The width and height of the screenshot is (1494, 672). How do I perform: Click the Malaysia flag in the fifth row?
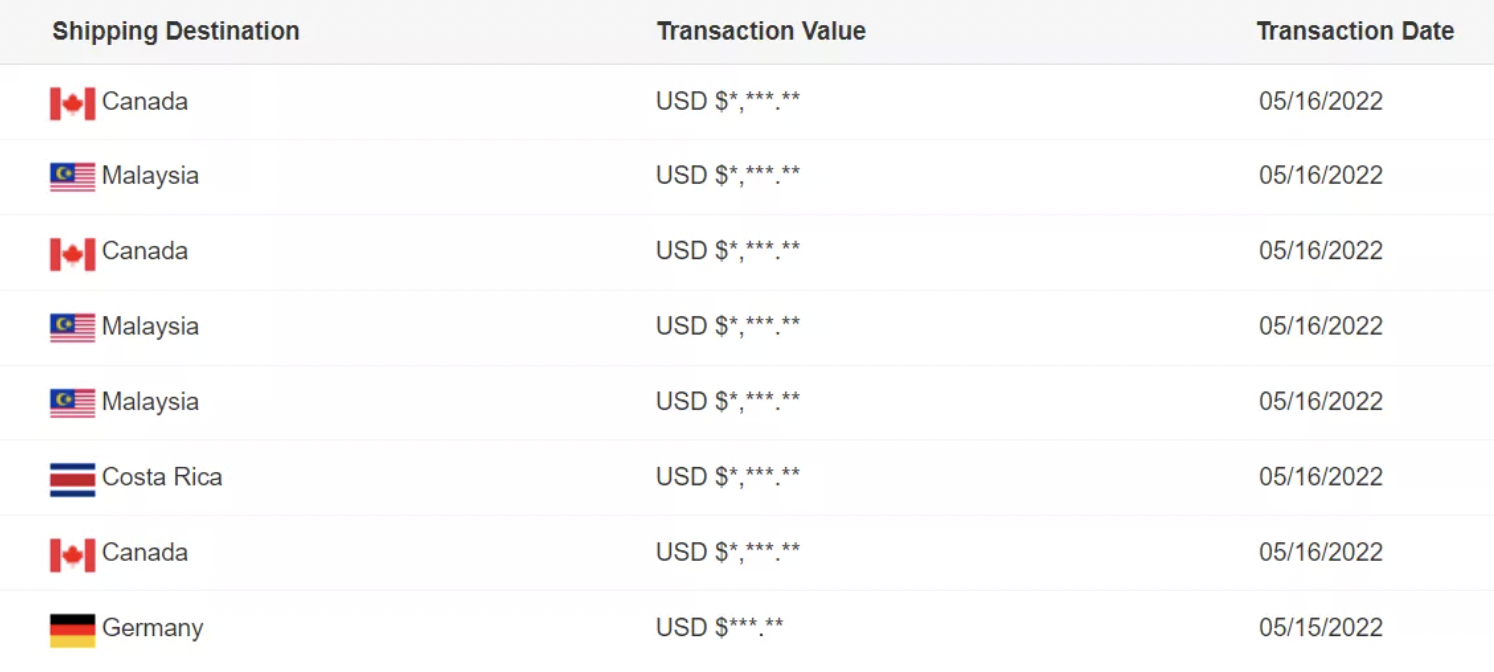[72, 403]
